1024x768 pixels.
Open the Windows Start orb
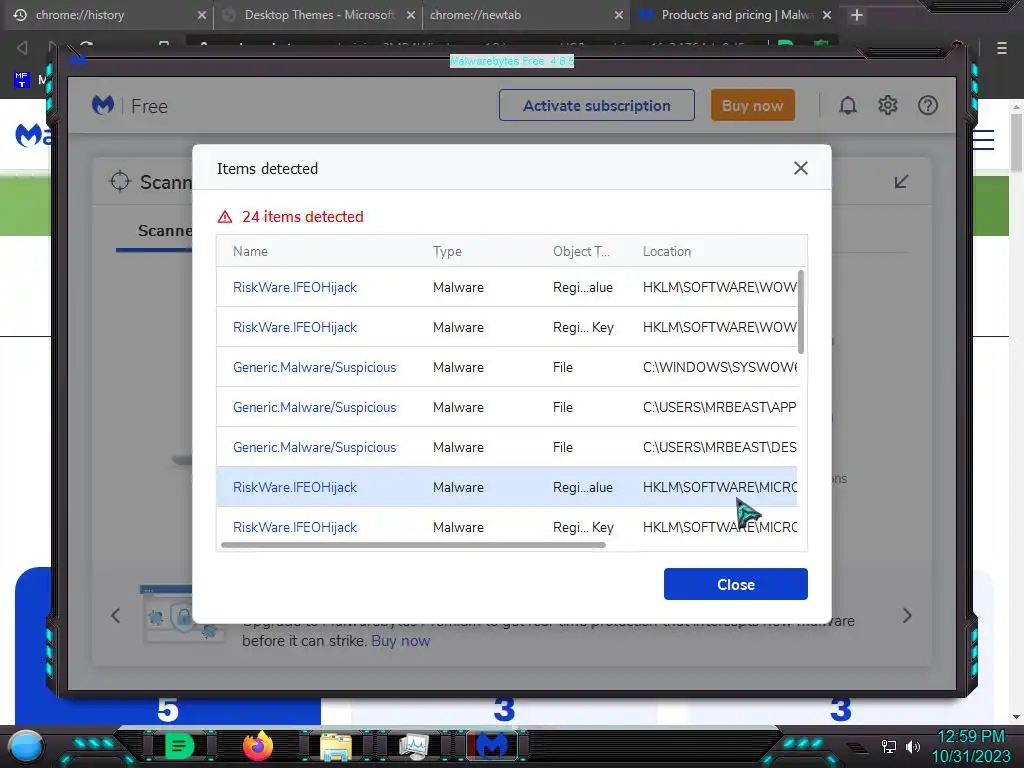tap(26, 746)
